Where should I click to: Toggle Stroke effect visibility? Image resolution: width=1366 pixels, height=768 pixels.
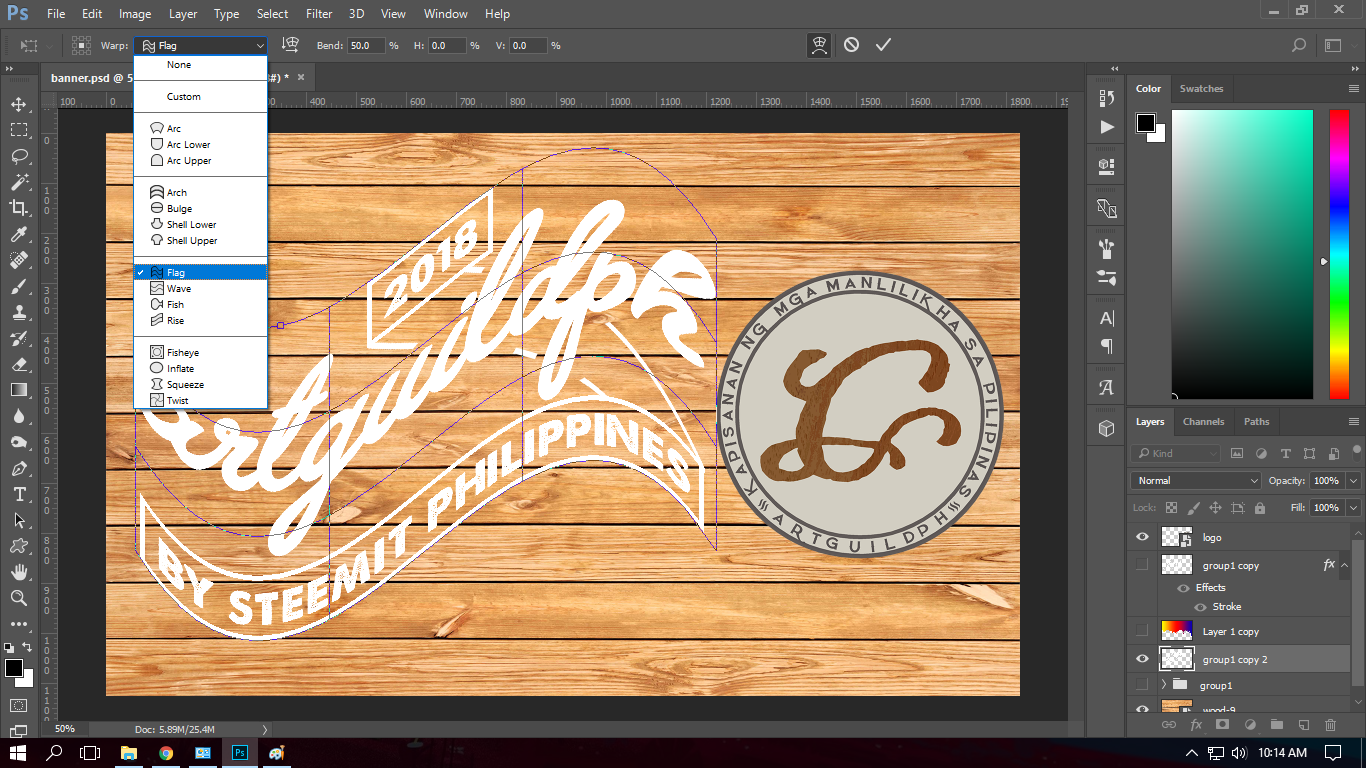click(x=1200, y=607)
